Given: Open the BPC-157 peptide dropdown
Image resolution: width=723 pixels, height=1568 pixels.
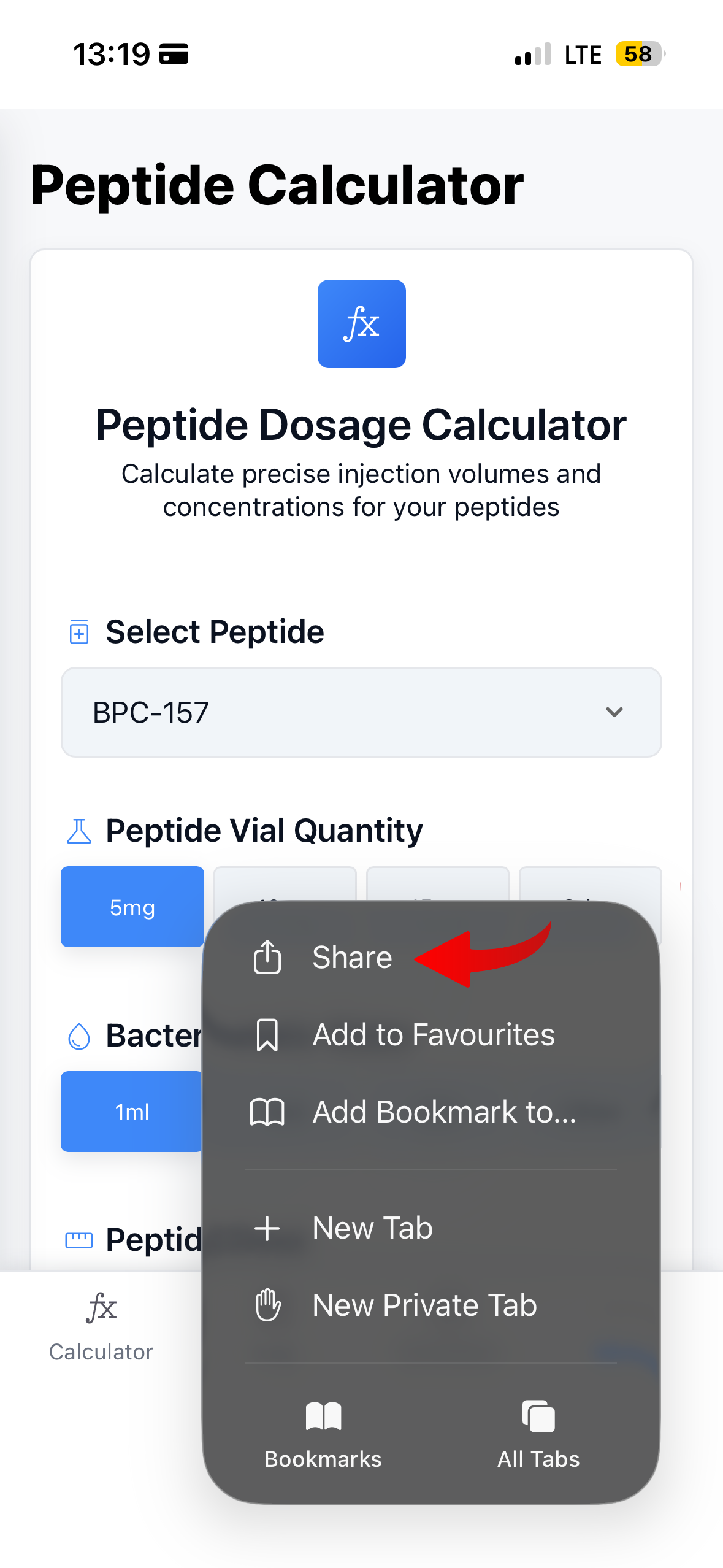Looking at the screenshot, I should [361, 712].
